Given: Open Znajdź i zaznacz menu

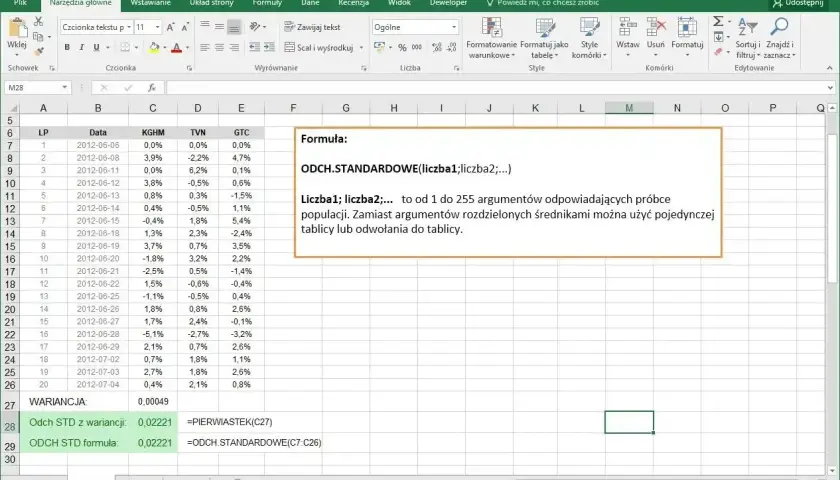Looking at the screenshot, I should pyautogui.click(x=779, y=38).
